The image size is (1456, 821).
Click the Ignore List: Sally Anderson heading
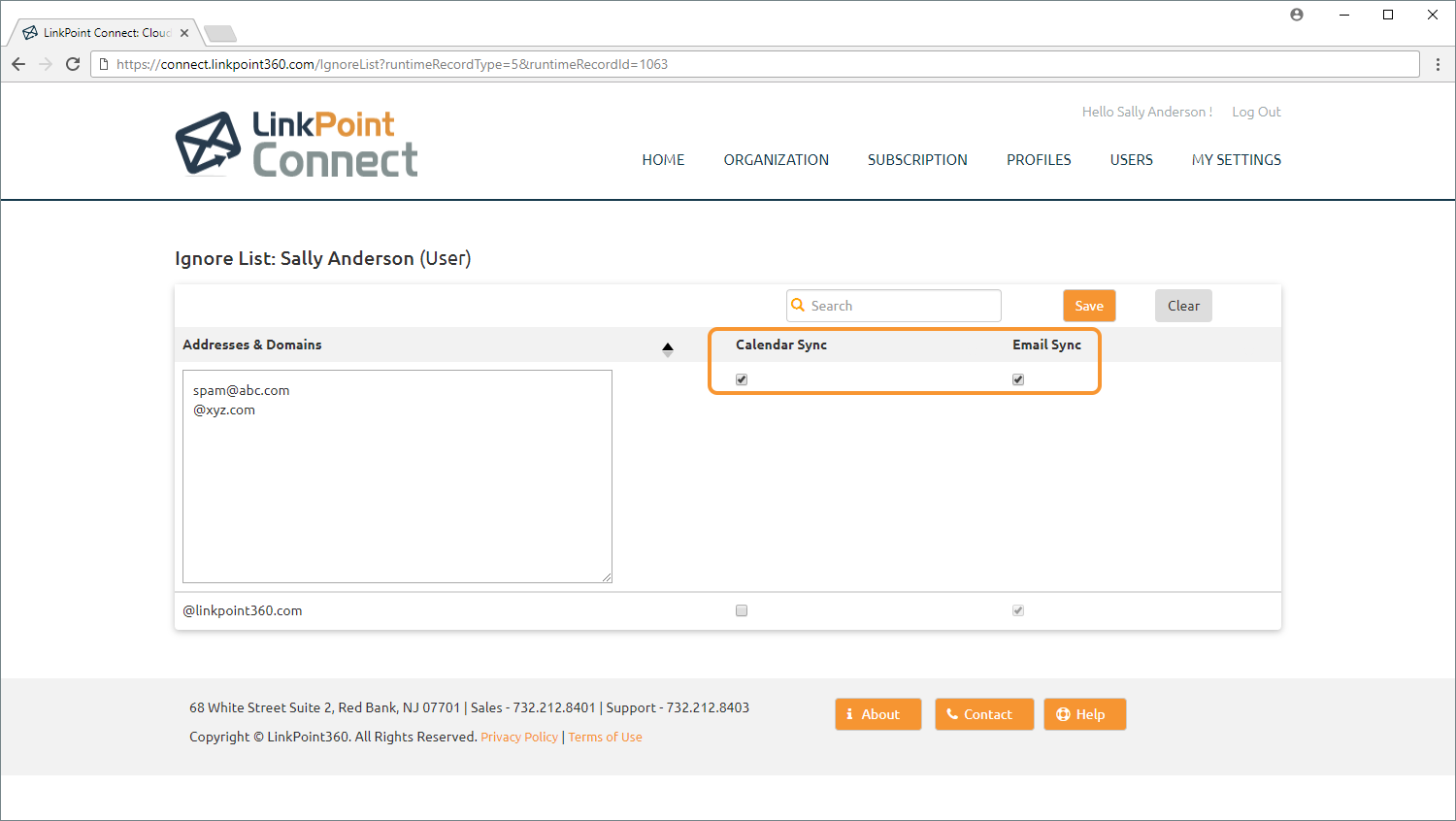(x=323, y=258)
